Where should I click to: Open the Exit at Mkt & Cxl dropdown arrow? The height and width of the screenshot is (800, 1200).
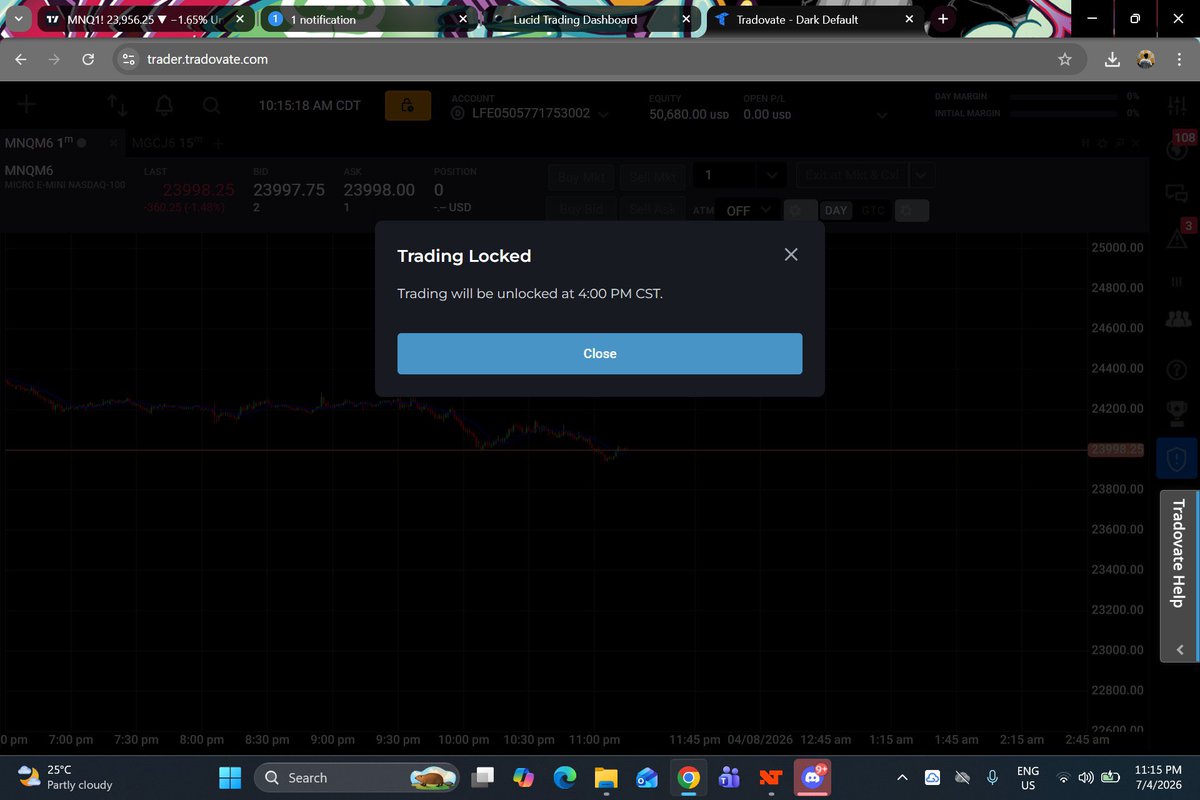pos(921,175)
